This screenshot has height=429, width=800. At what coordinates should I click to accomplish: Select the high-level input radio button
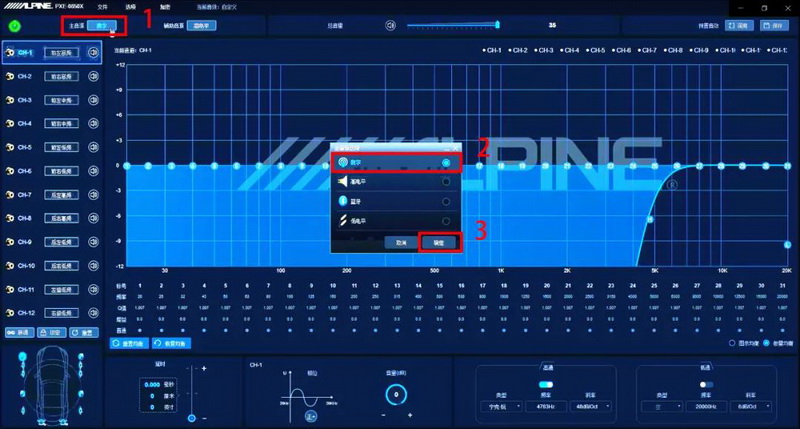coord(446,182)
